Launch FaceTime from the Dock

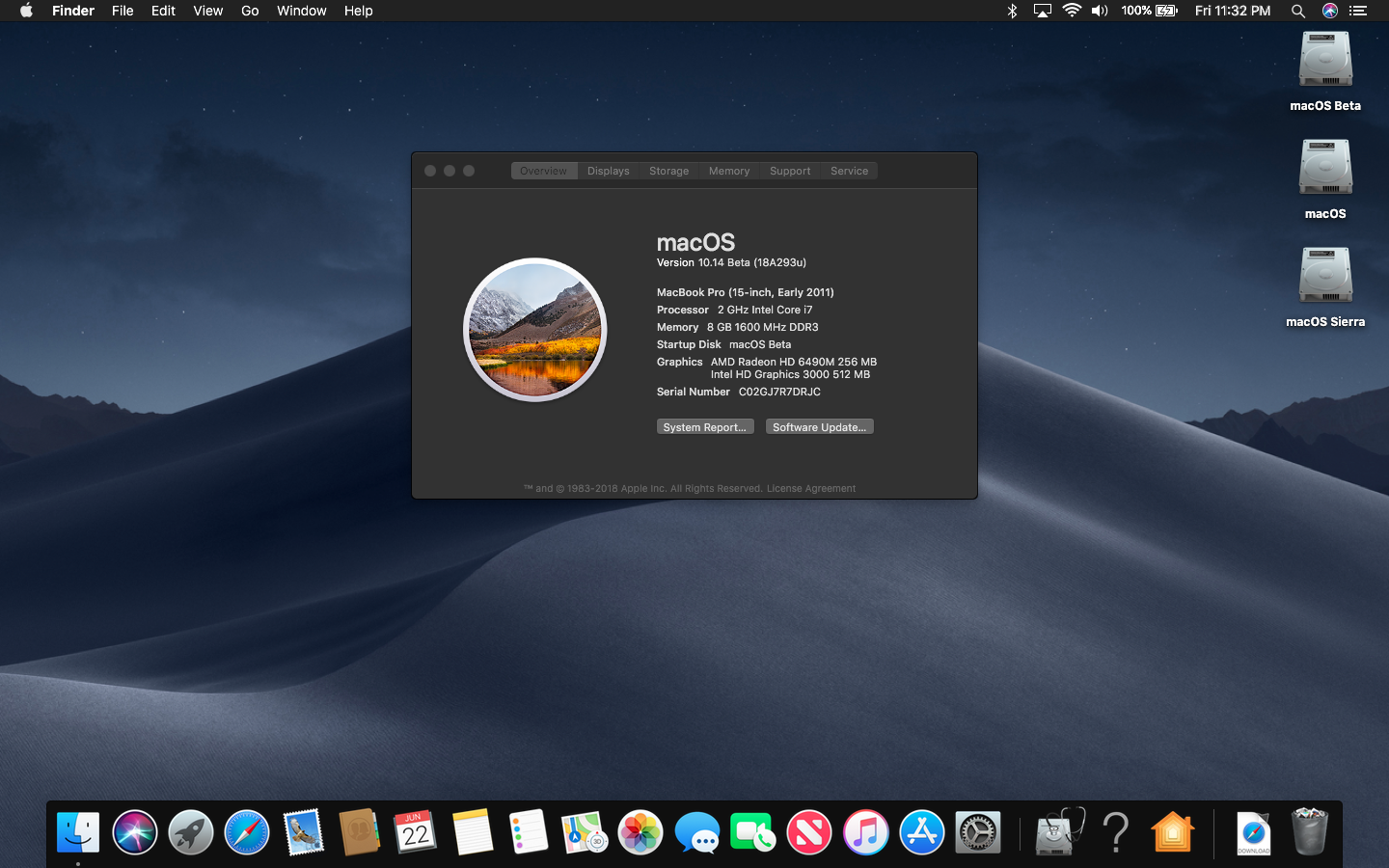pos(752,832)
